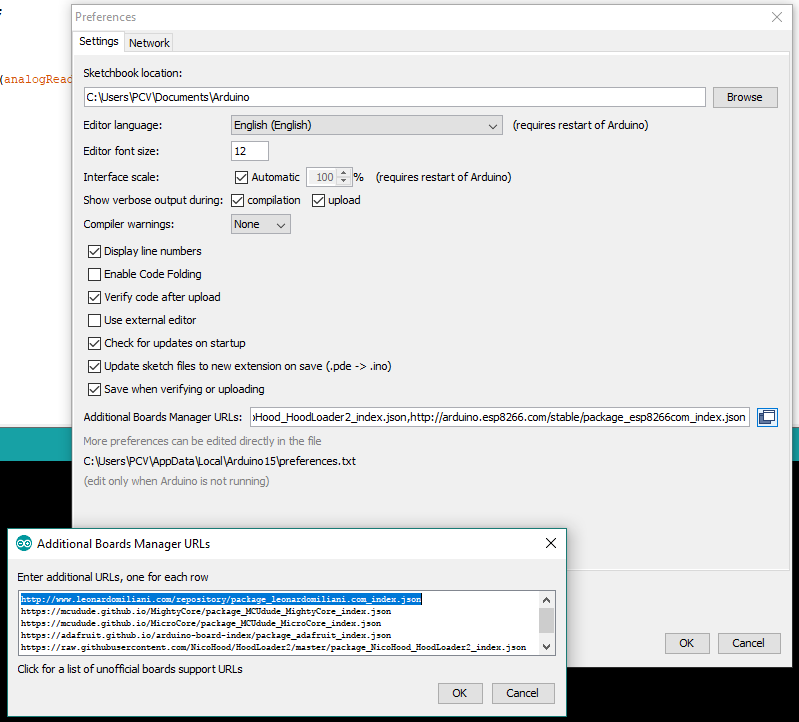Click the Editor font size field
The height and width of the screenshot is (722, 799).
tap(250, 151)
